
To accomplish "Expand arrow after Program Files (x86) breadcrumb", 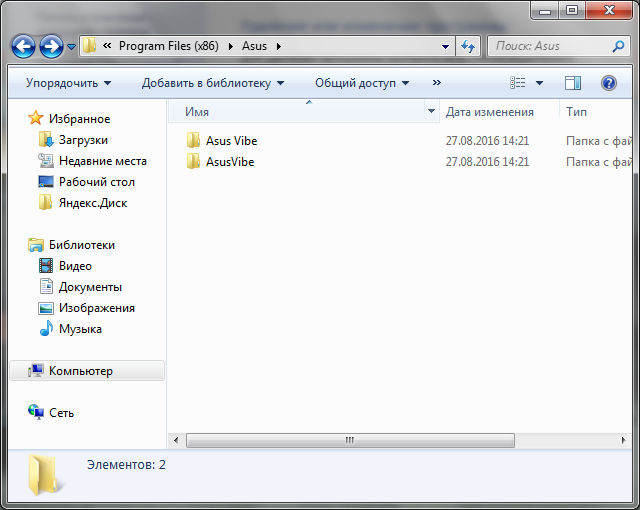I will [x=231, y=46].
